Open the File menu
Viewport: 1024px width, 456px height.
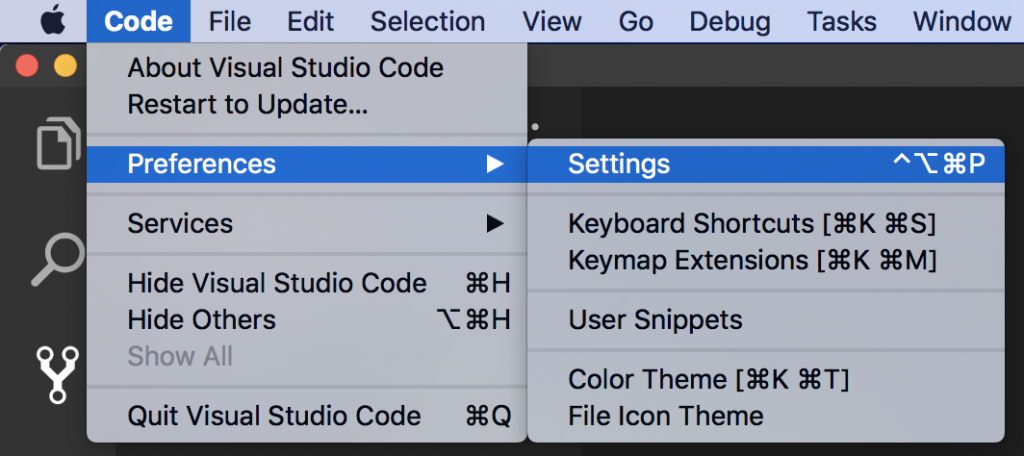(230, 22)
